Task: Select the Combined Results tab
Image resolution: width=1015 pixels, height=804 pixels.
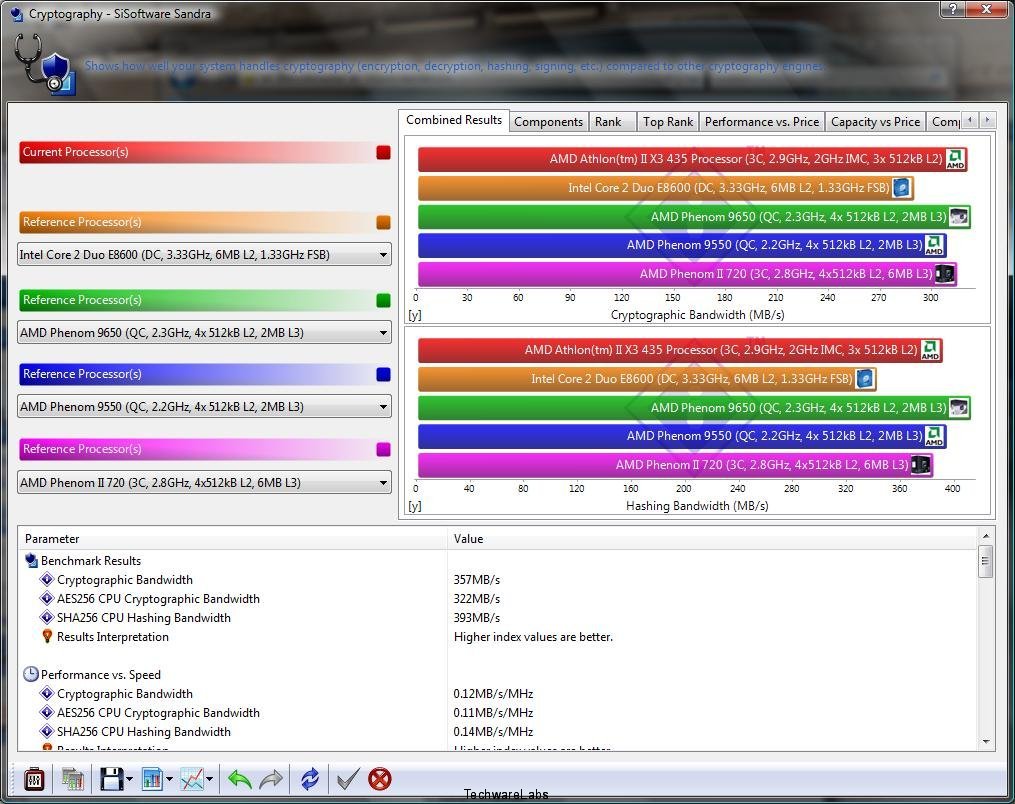Action: (x=454, y=120)
